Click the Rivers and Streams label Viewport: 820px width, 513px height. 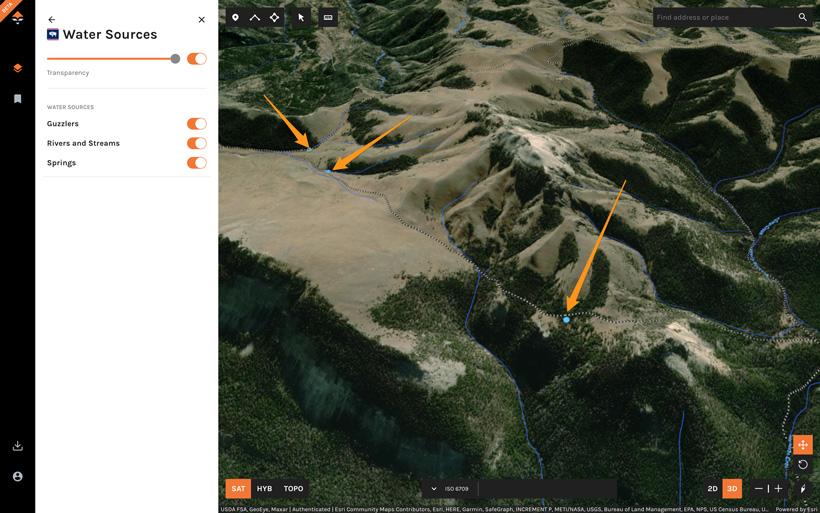(83, 143)
